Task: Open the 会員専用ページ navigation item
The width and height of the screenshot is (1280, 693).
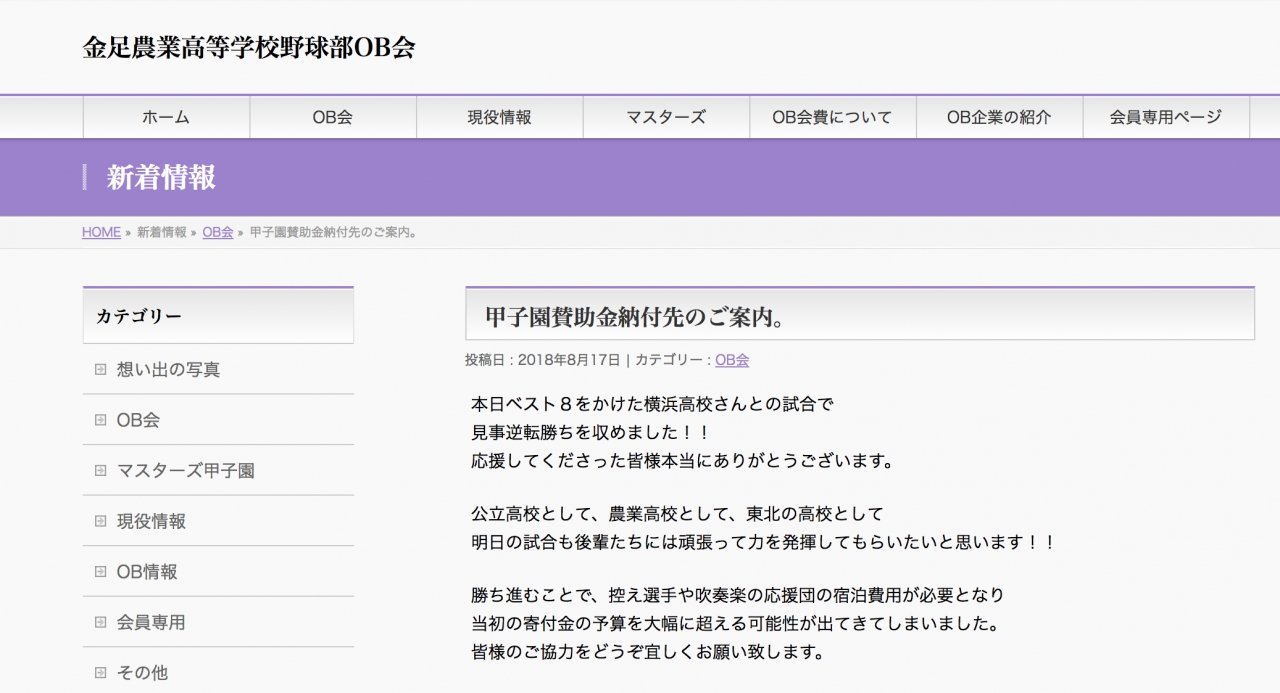Action: coord(1164,117)
